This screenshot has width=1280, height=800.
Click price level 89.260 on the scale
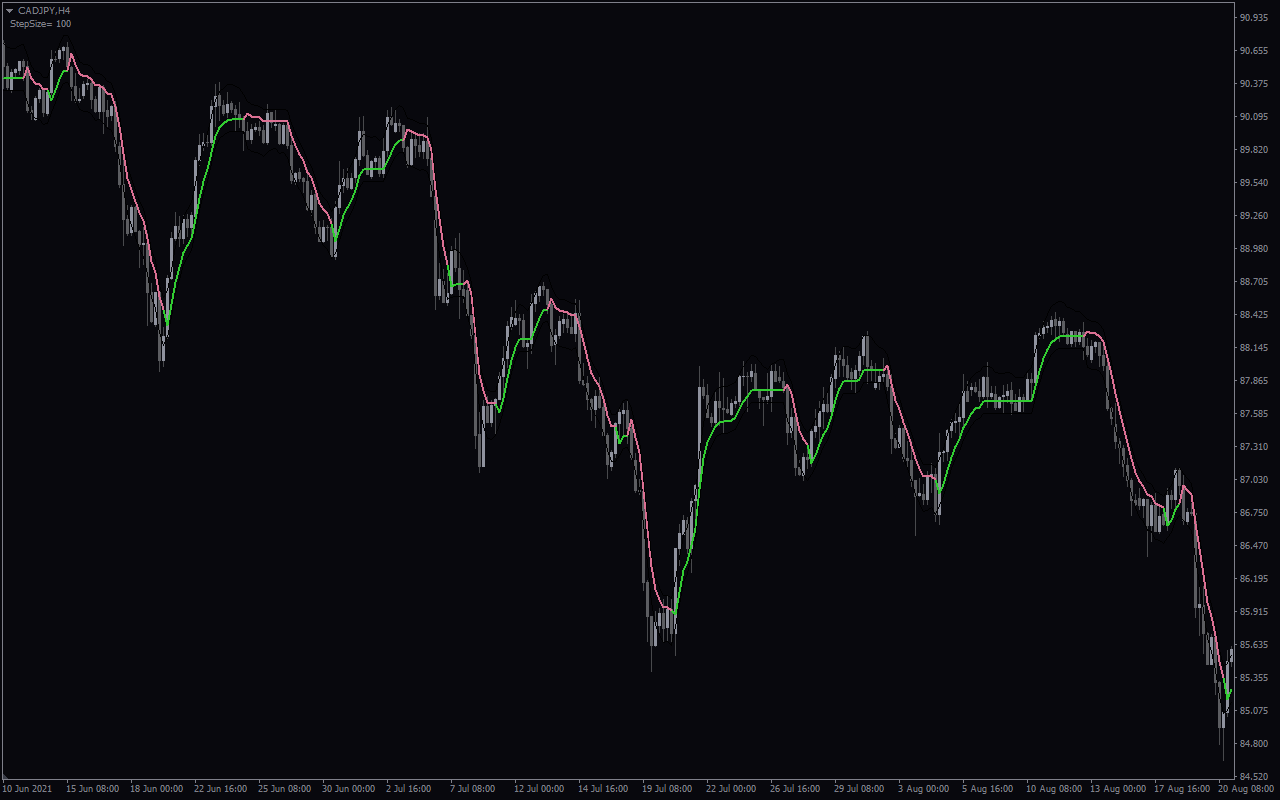1254,216
